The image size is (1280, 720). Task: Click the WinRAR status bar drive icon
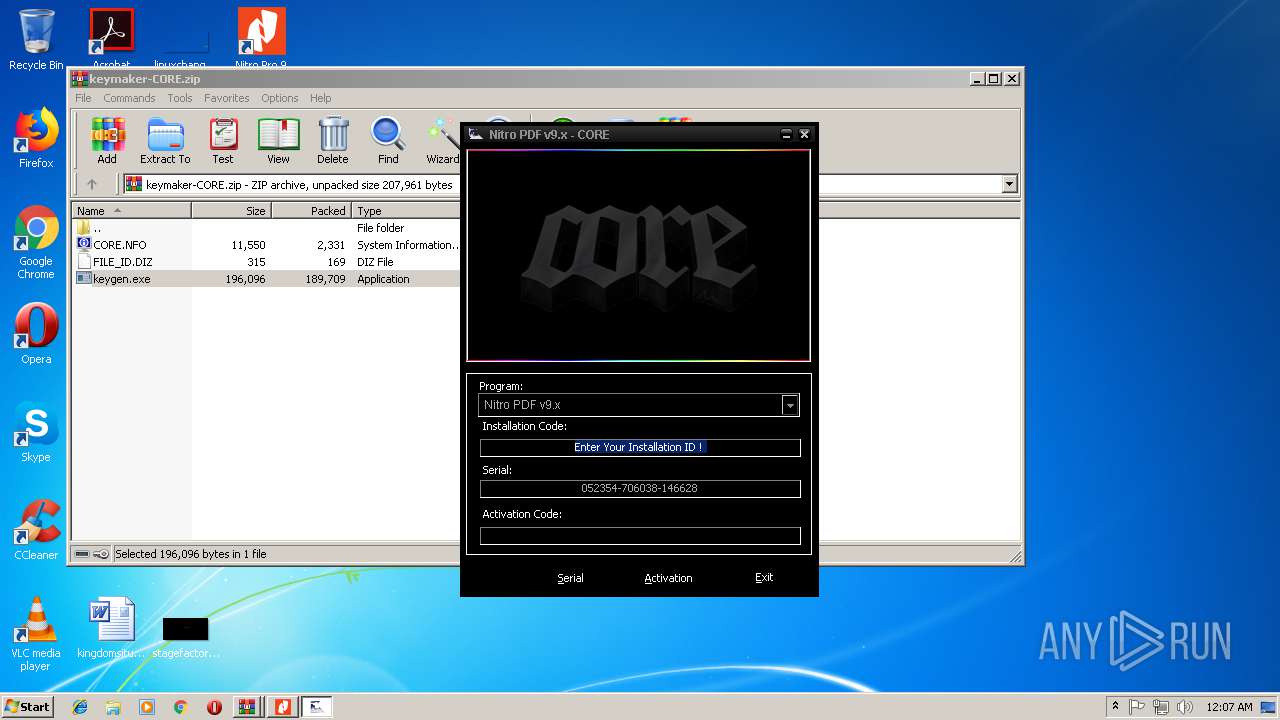[83, 554]
